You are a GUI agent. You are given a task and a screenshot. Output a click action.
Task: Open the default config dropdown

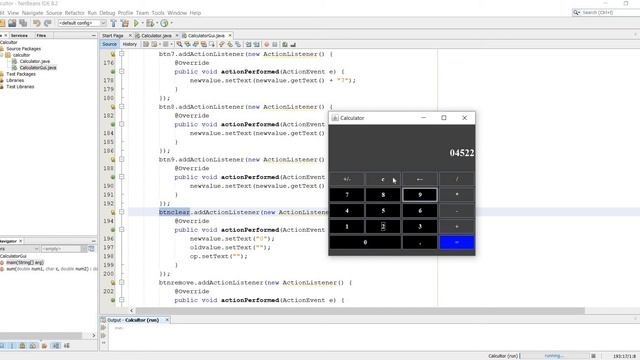click(82, 23)
